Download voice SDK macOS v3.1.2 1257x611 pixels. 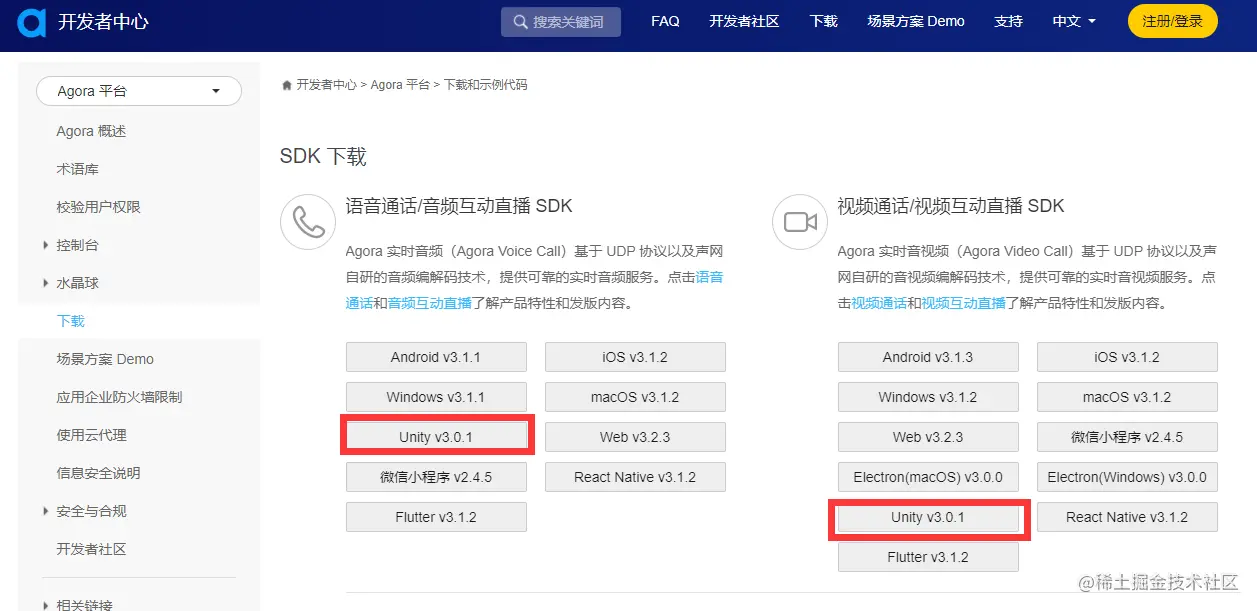635,397
